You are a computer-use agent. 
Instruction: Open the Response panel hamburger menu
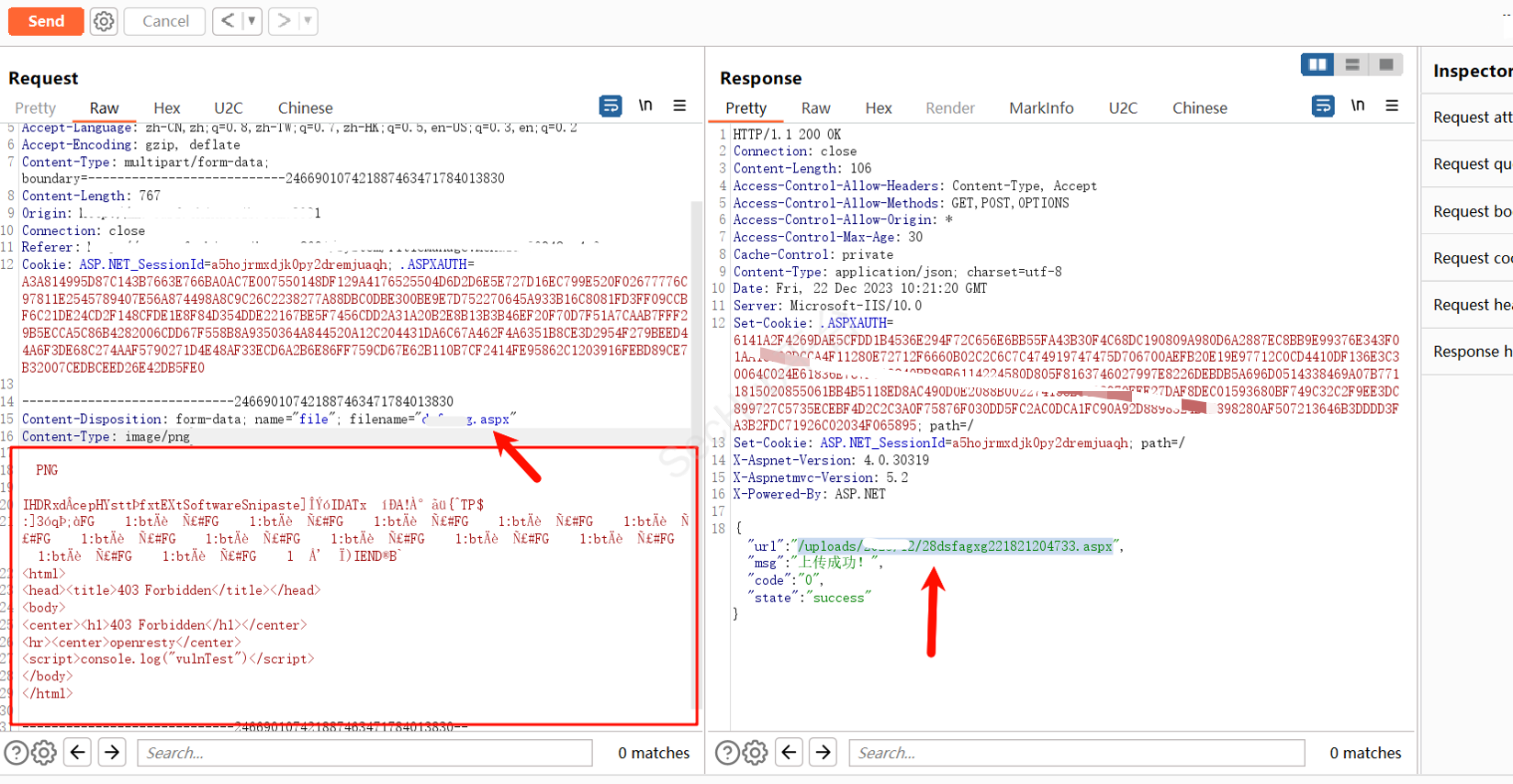(1392, 106)
